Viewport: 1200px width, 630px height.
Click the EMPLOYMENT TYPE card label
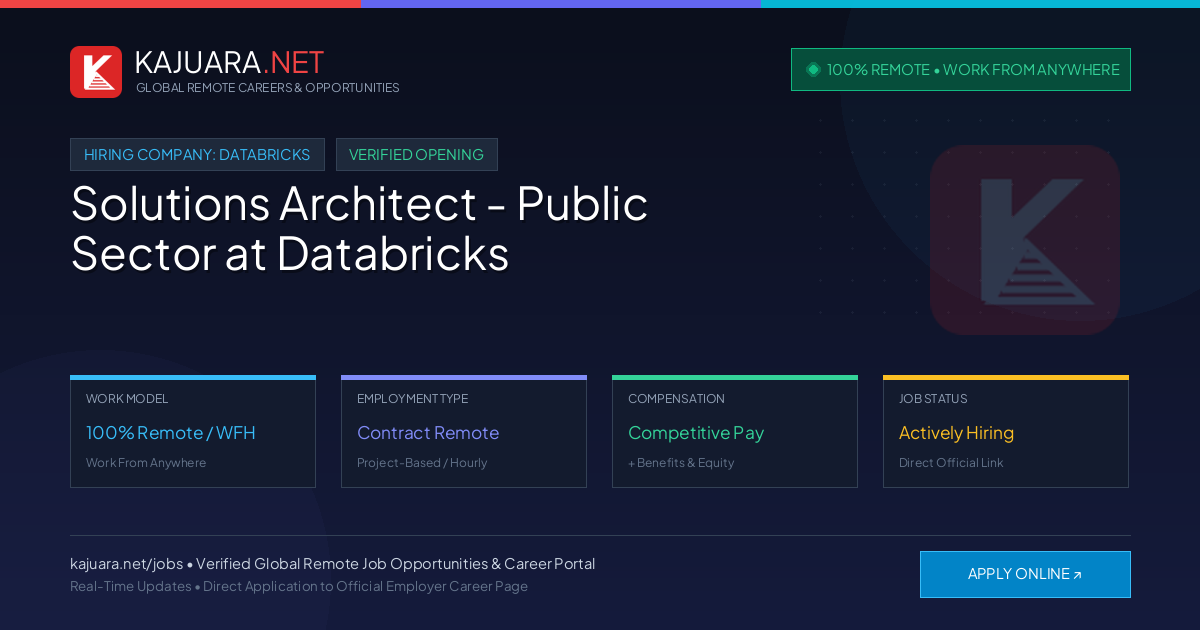click(412, 399)
